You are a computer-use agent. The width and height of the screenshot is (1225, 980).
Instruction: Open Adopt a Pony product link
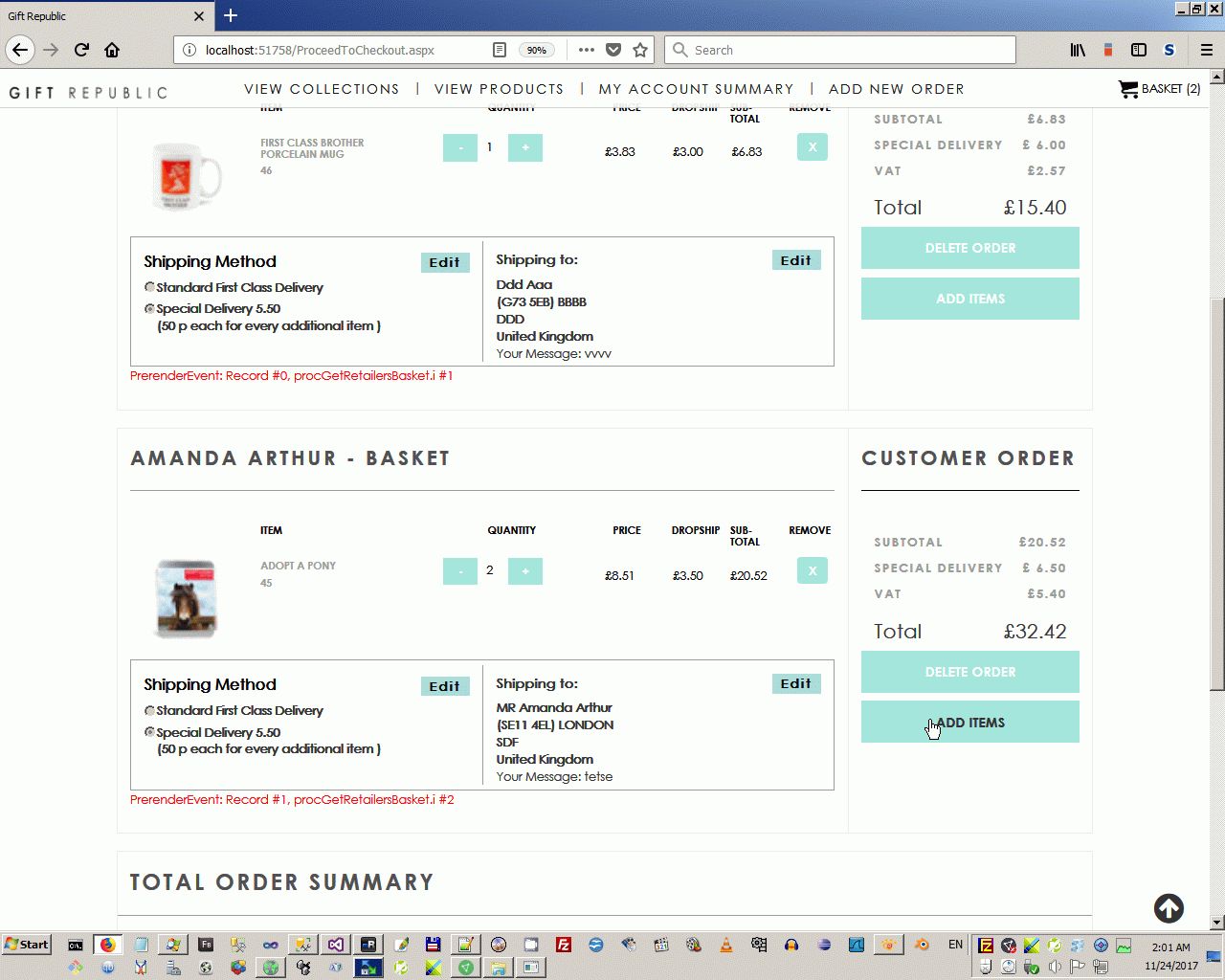tap(298, 566)
